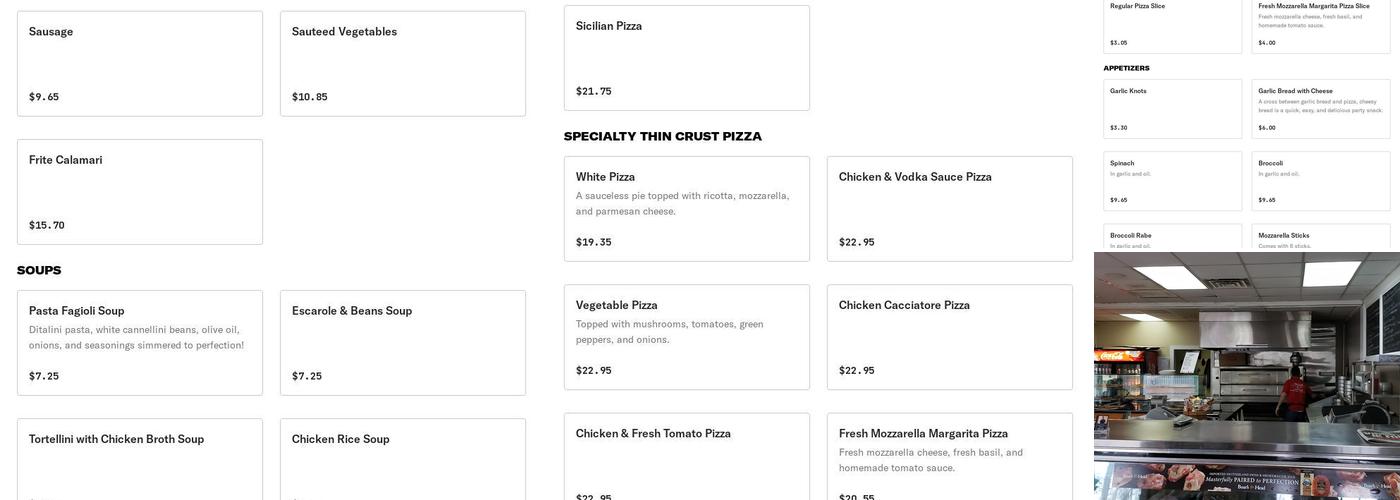This screenshot has height=500, width=1400.
Task: Select Mozzarella Sticks in preview panel
Action: (1320, 238)
